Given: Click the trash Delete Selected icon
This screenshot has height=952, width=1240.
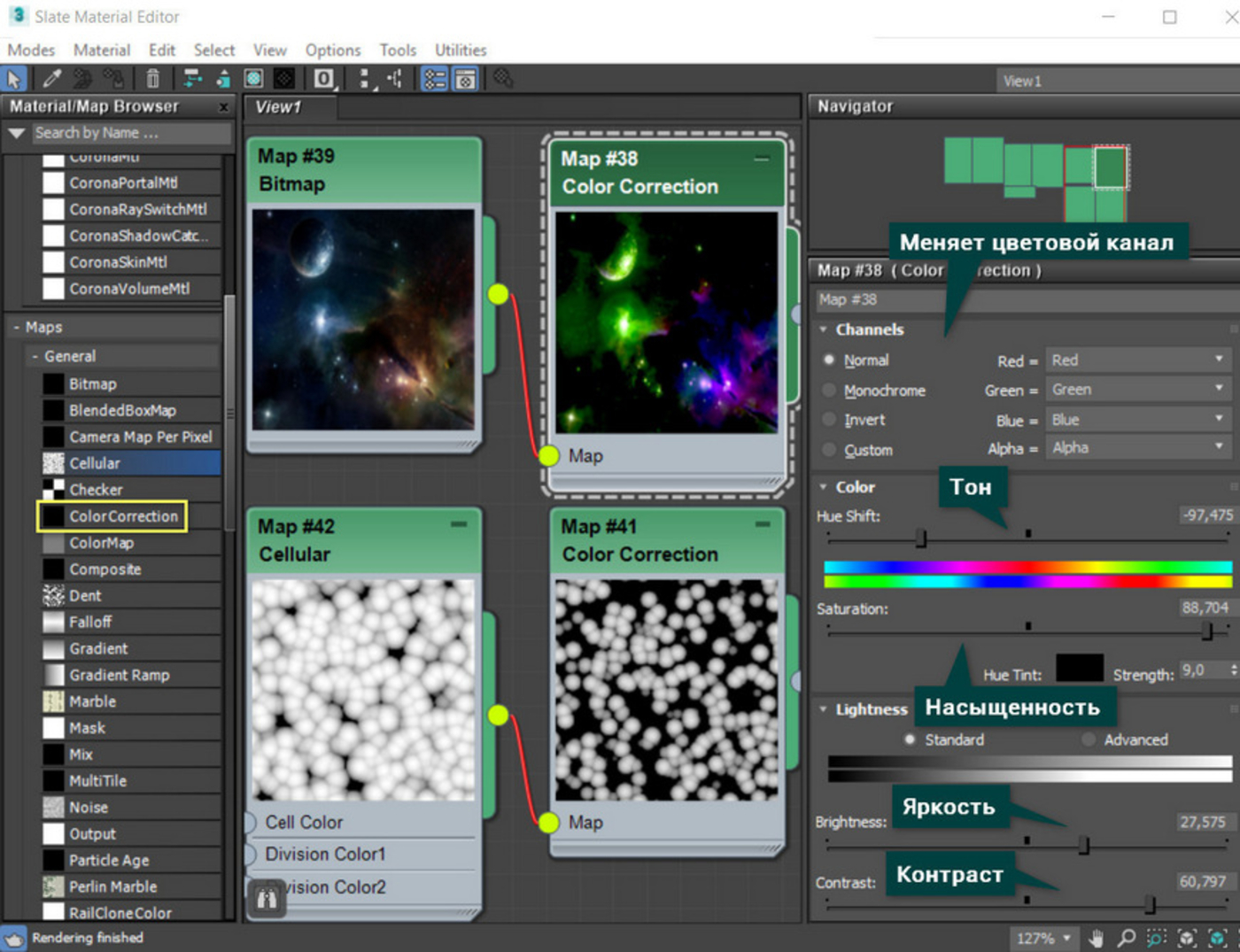Looking at the screenshot, I should pyautogui.click(x=152, y=79).
